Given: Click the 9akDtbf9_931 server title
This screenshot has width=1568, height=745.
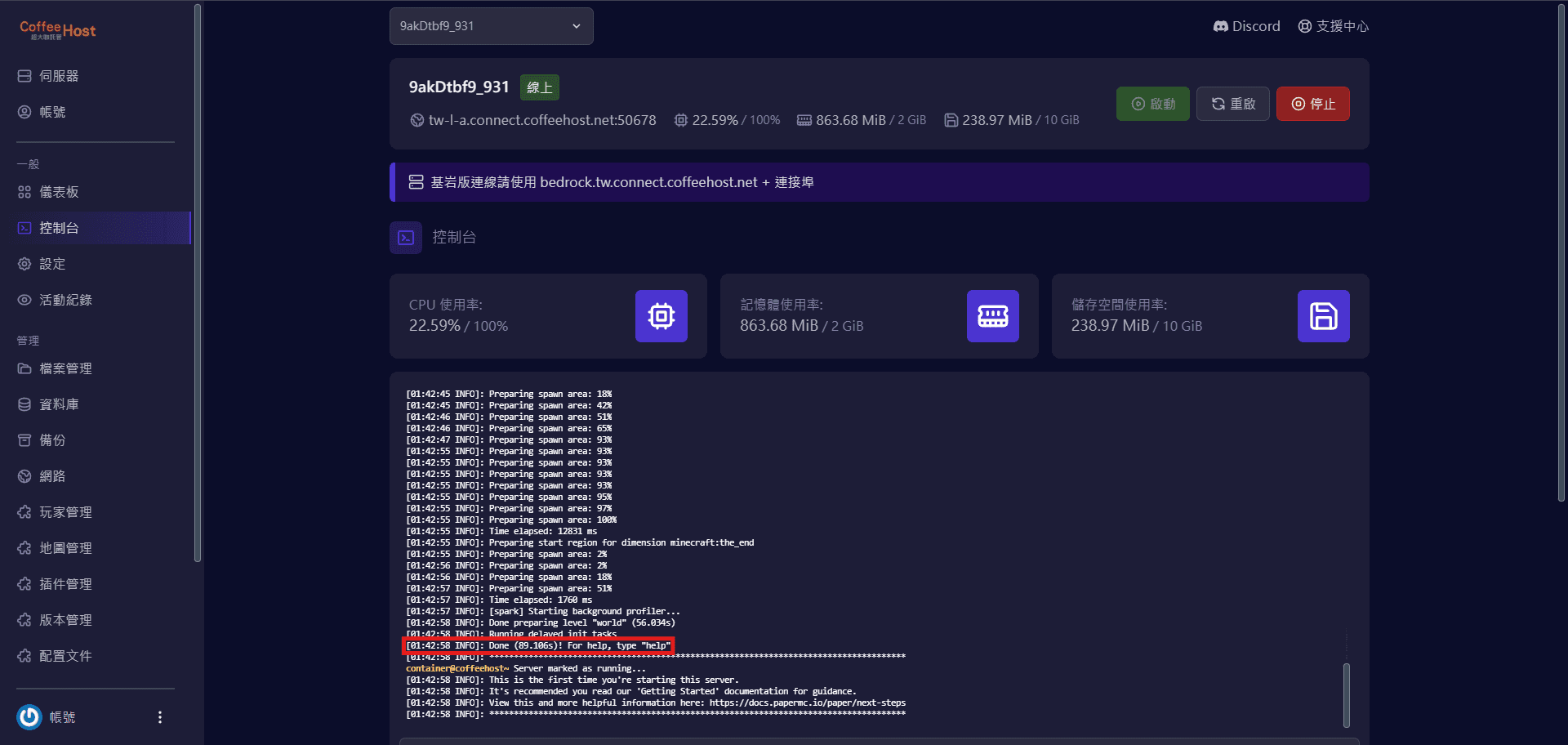Looking at the screenshot, I should [x=459, y=87].
